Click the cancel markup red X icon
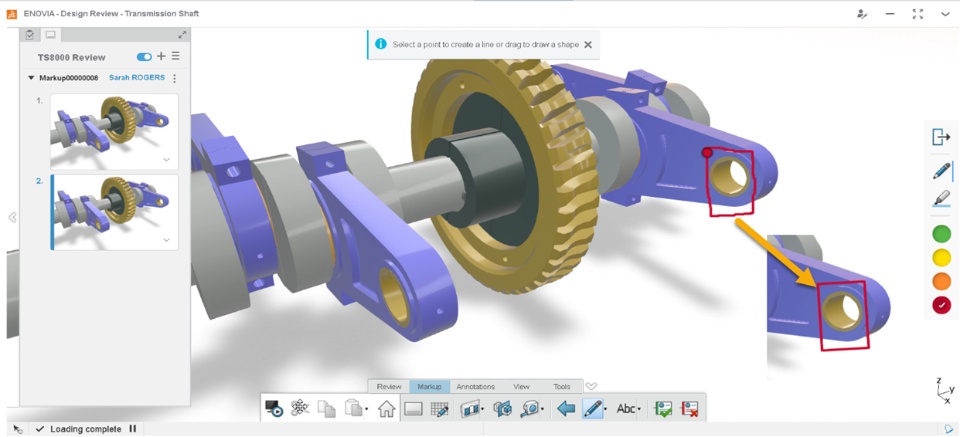The width and height of the screenshot is (960, 437). click(690, 408)
